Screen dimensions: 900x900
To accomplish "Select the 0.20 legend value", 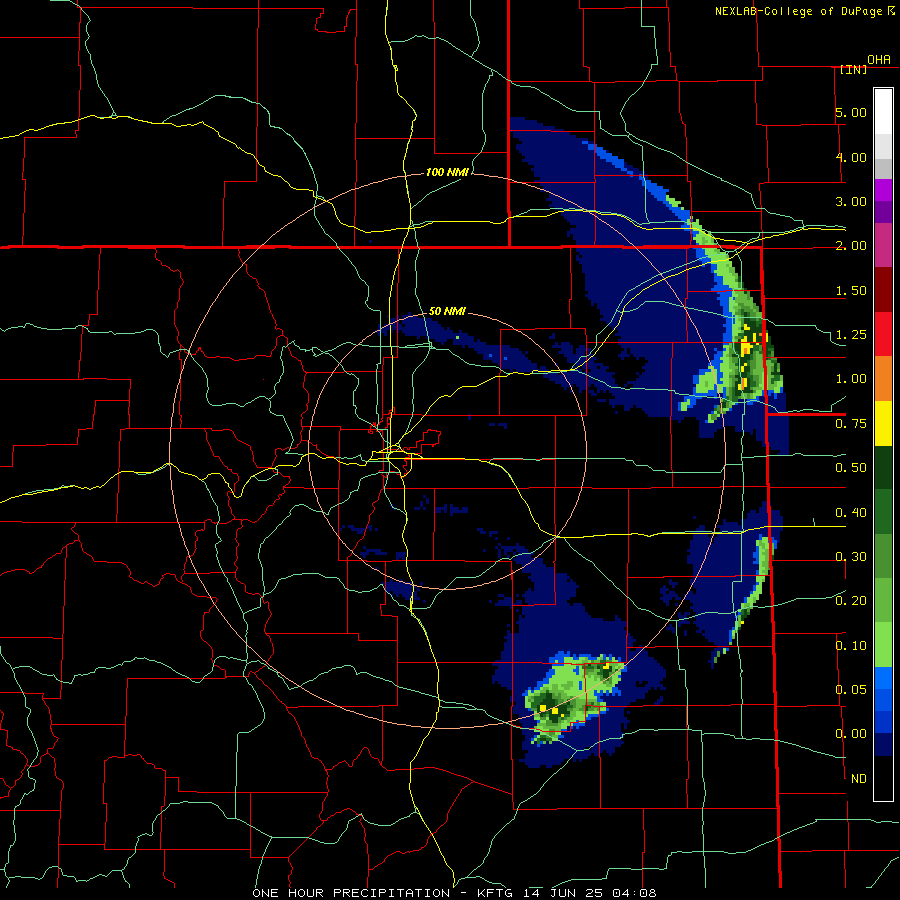I will pos(851,600).
